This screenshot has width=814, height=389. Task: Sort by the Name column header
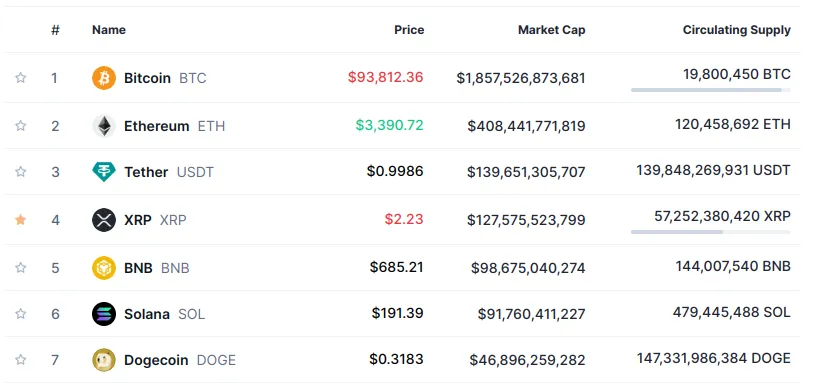coord(109,30)
